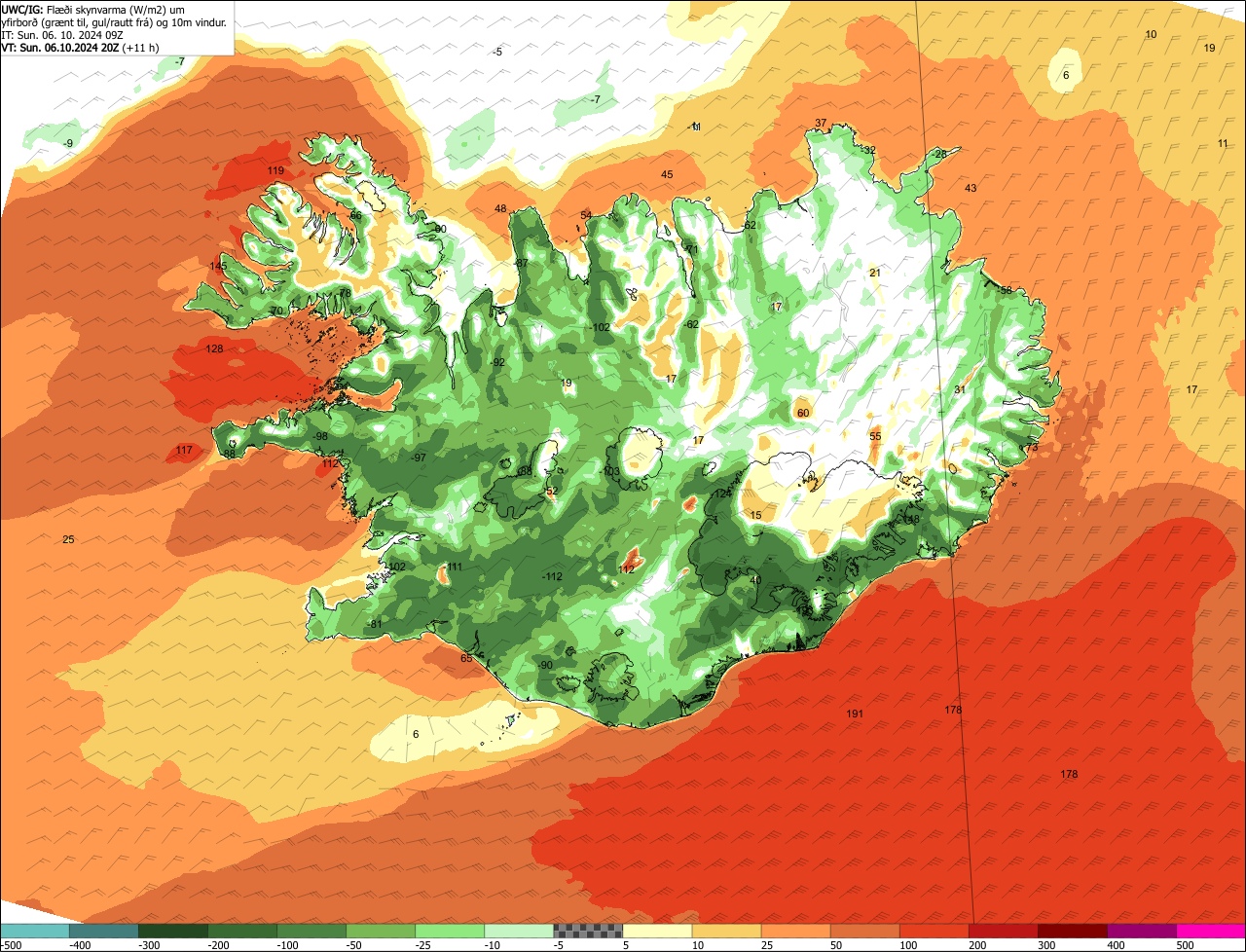Click the 10 value on the map
This screenshot has width=1246, height=952.
[x=1151, y=34]
